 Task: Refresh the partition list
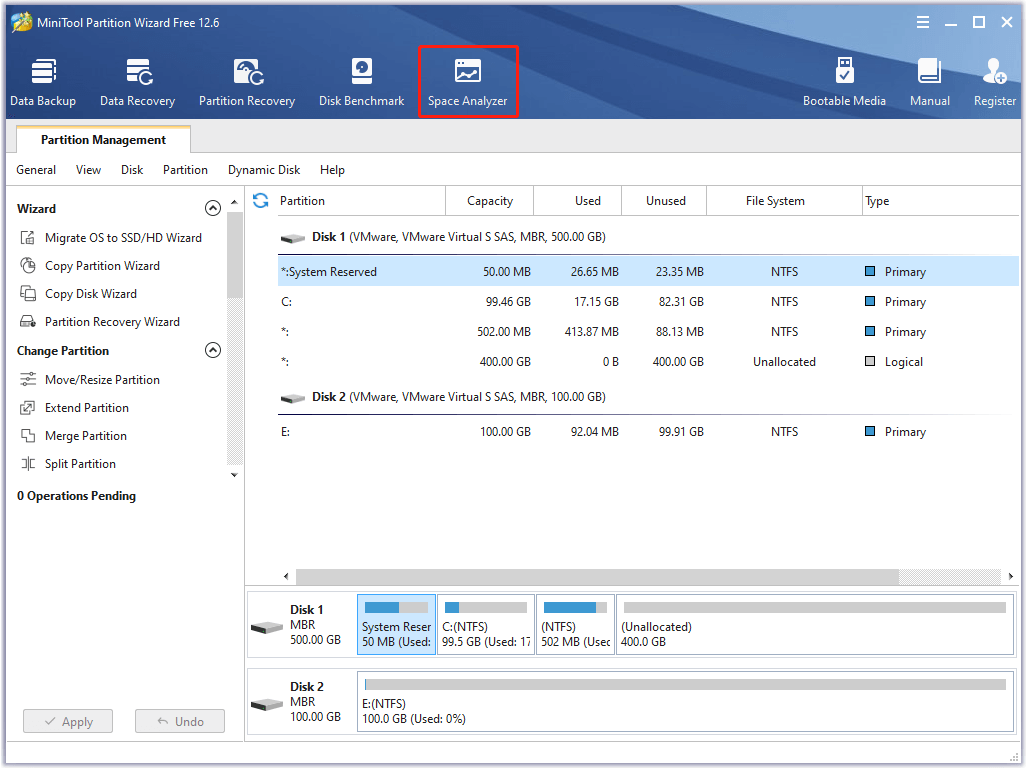(x=261, y=200)
